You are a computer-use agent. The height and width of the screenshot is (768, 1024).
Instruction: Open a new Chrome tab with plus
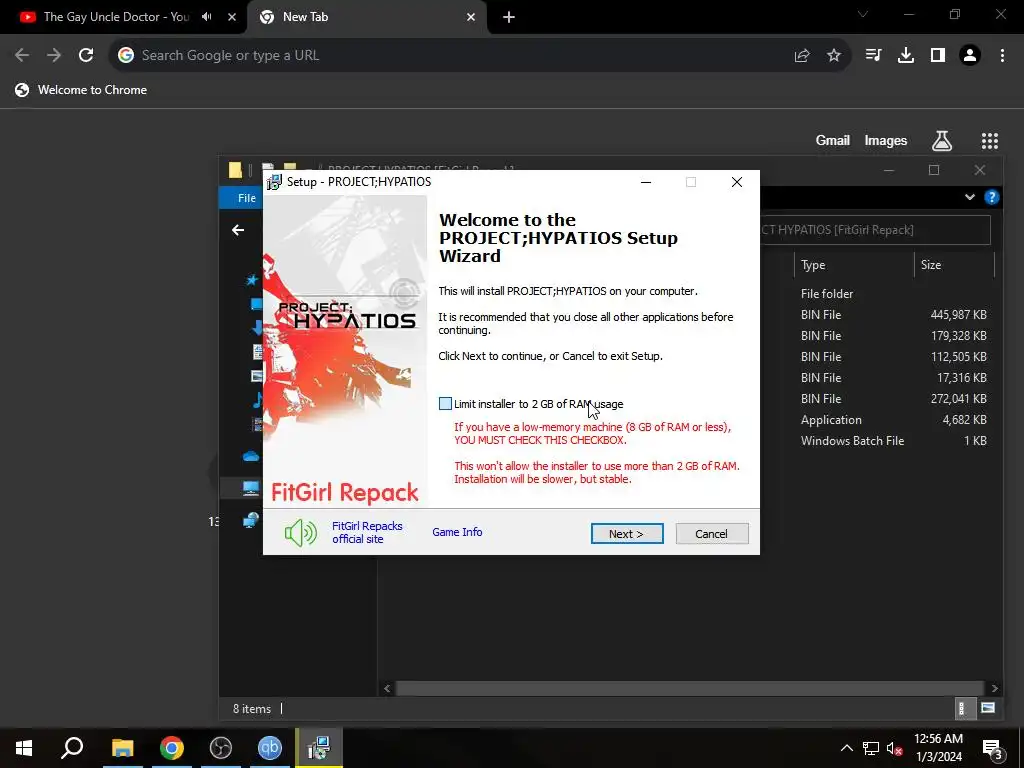(x=509, y=17)
